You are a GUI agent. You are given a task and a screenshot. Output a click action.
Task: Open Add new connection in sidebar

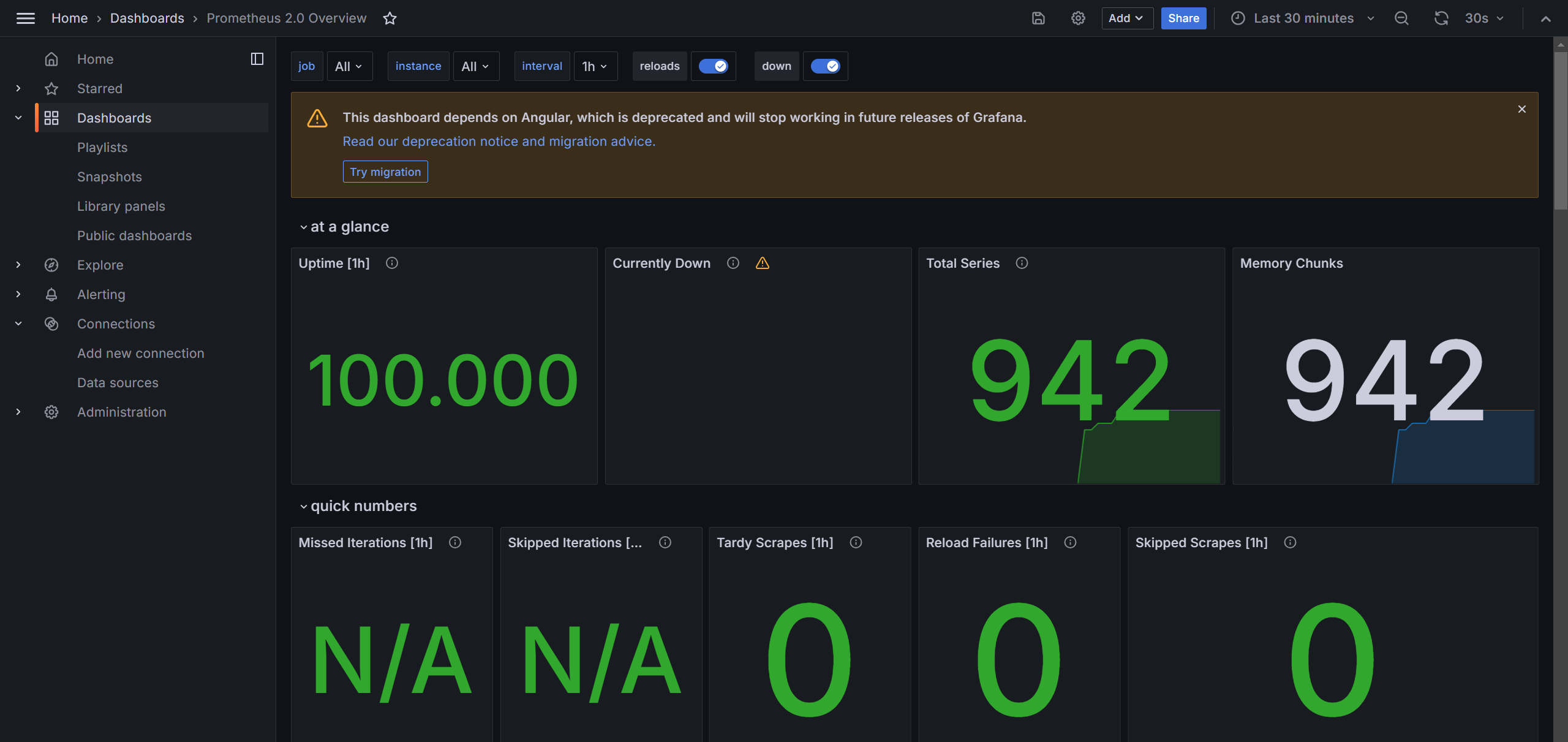coord(141,353)
